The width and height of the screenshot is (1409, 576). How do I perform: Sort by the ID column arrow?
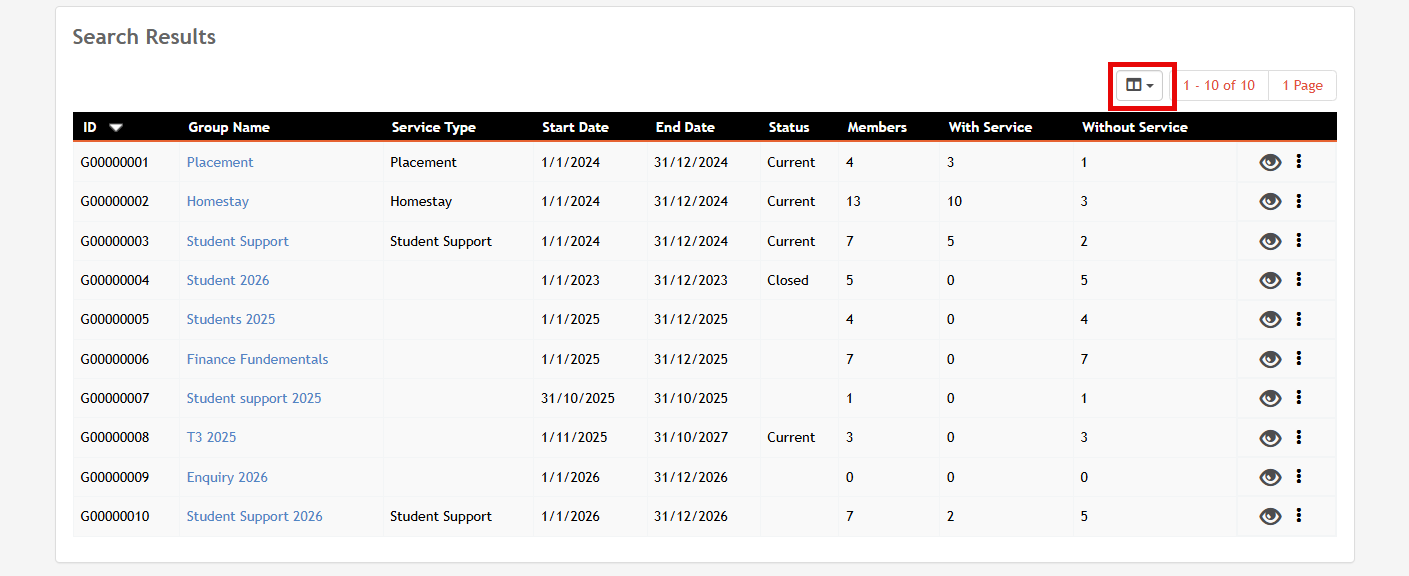coord(116,128)
